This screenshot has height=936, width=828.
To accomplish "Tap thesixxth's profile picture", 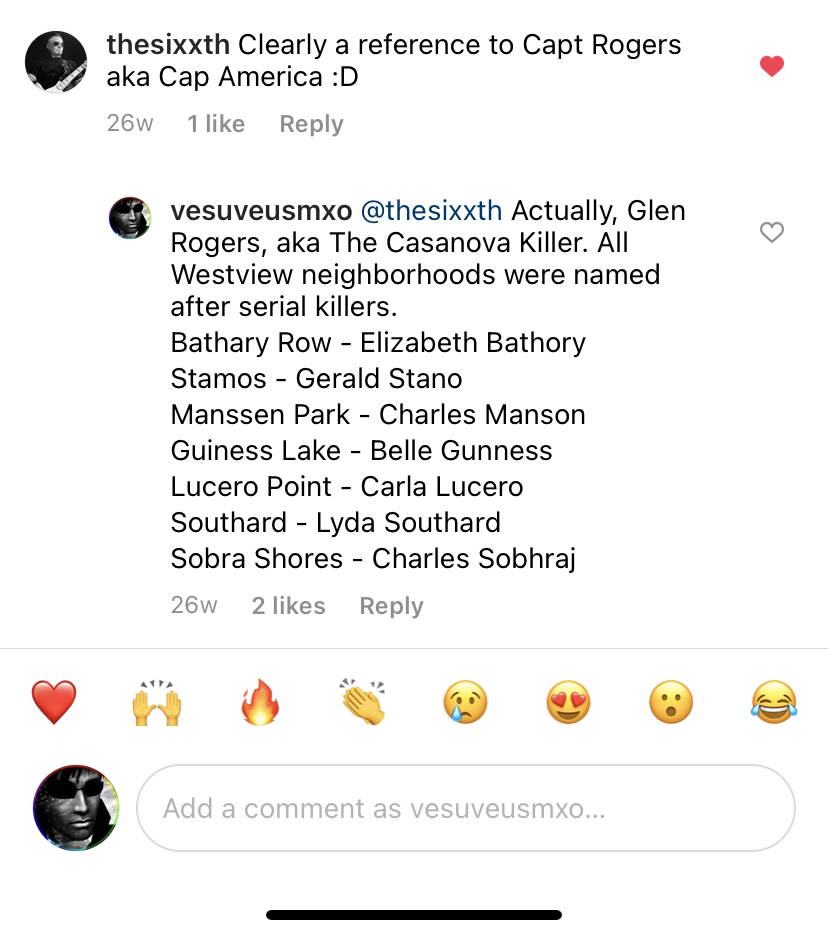I will point(55,62).
